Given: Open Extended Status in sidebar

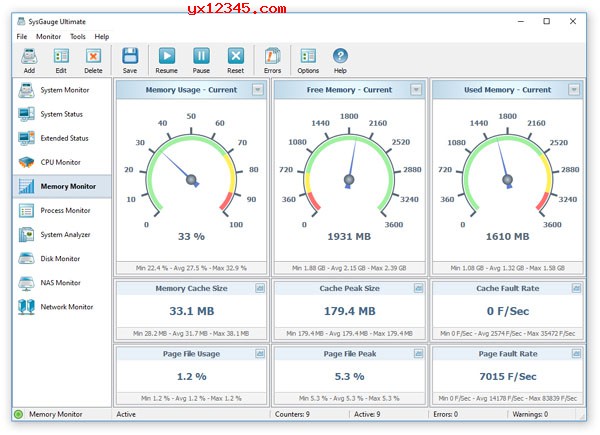Looking at the screenshot, I should click(x=62, y=138).
